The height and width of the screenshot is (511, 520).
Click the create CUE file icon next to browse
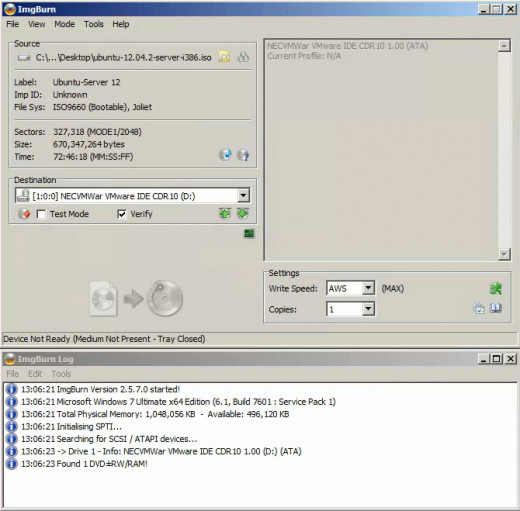point(243,57)
